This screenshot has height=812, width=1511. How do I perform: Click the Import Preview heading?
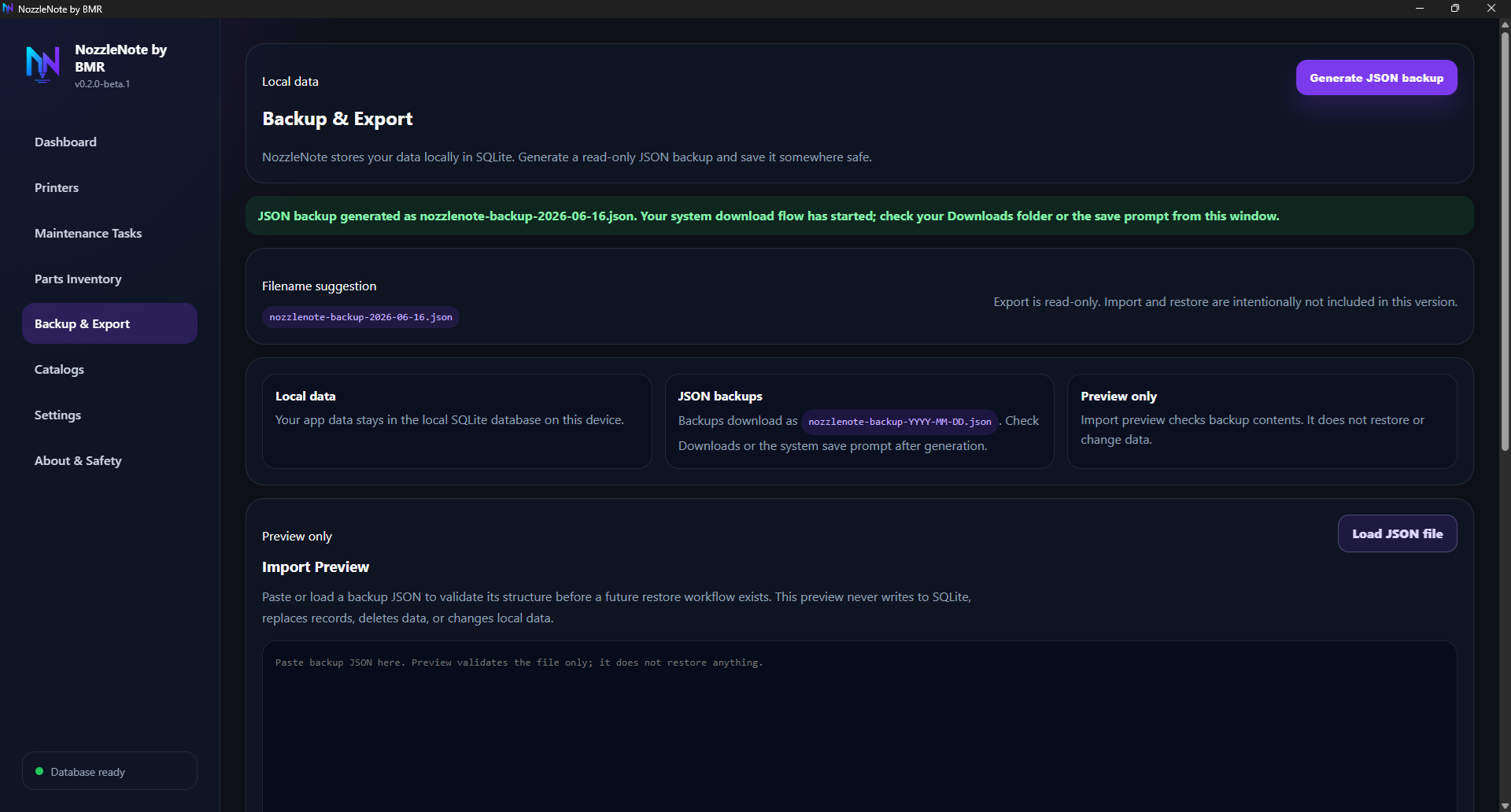[x=315, y=567]
